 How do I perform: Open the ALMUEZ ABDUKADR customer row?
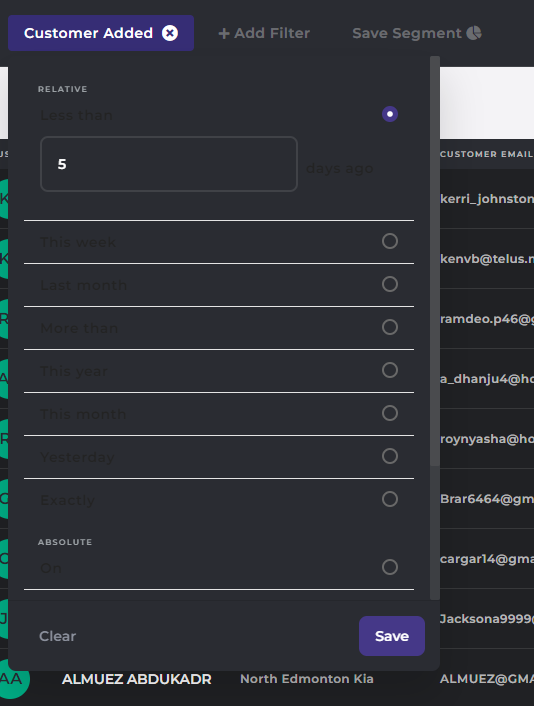pos(137,679)
